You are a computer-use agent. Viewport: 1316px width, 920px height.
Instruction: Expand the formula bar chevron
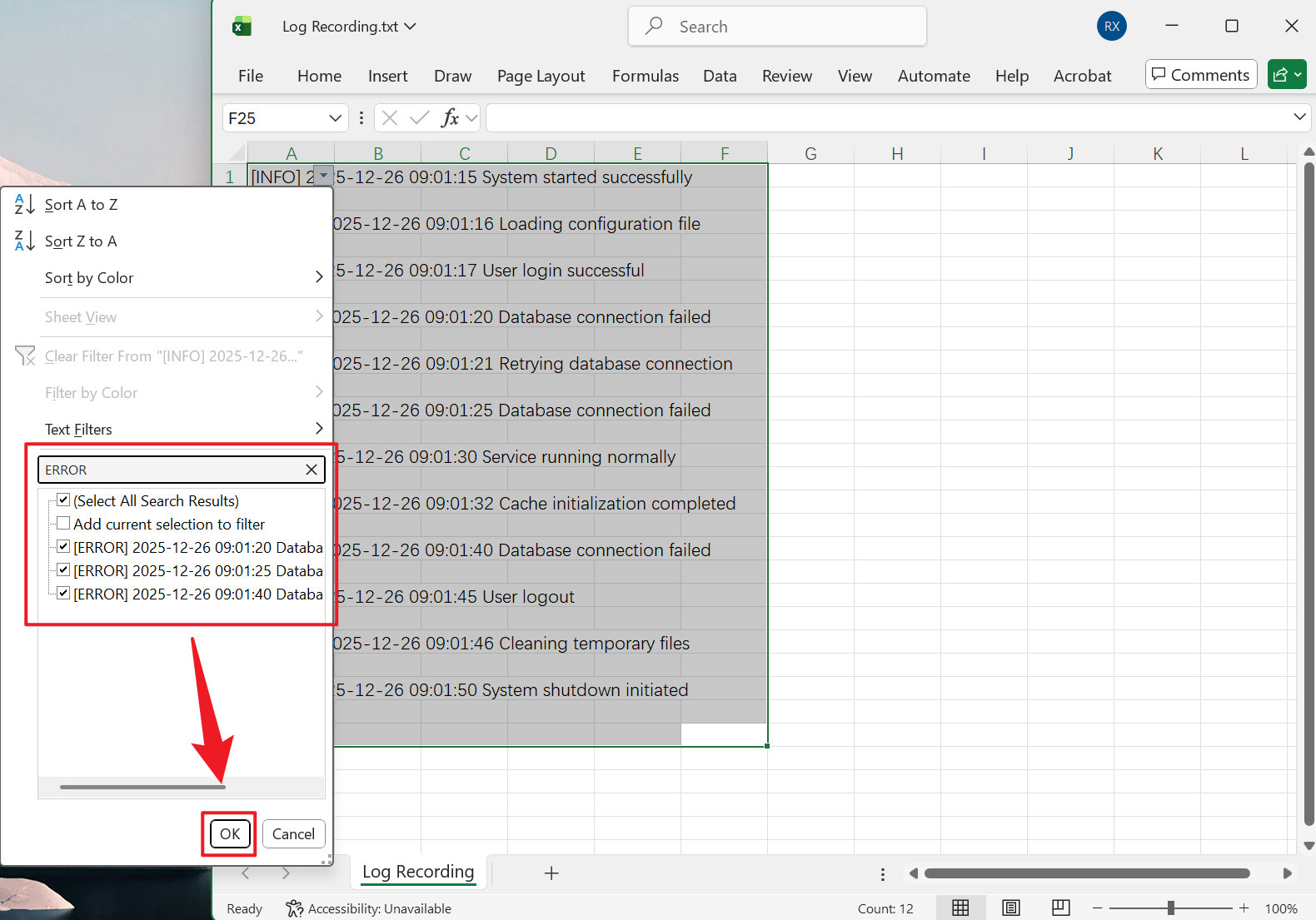click(x=1299, y=117)
